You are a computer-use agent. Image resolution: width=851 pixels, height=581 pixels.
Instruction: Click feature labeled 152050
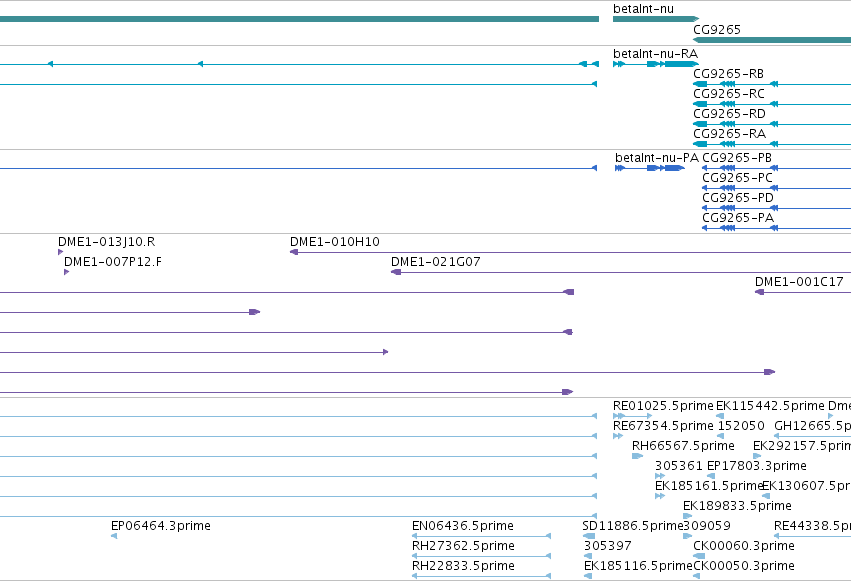pyautogui.click(x=741, y=426)
